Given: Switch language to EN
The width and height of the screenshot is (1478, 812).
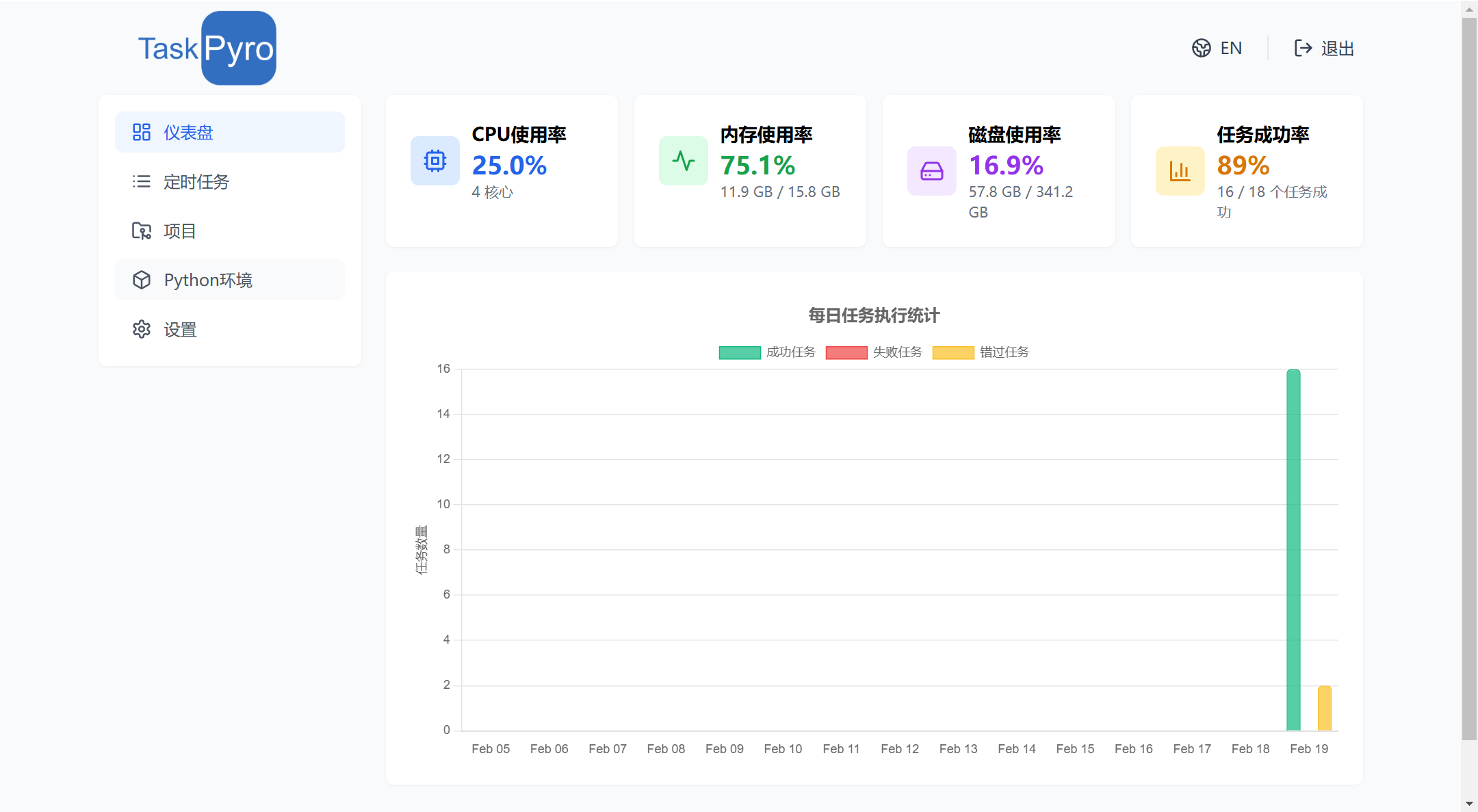Looking at the screenshot, I should (1230, 49).
